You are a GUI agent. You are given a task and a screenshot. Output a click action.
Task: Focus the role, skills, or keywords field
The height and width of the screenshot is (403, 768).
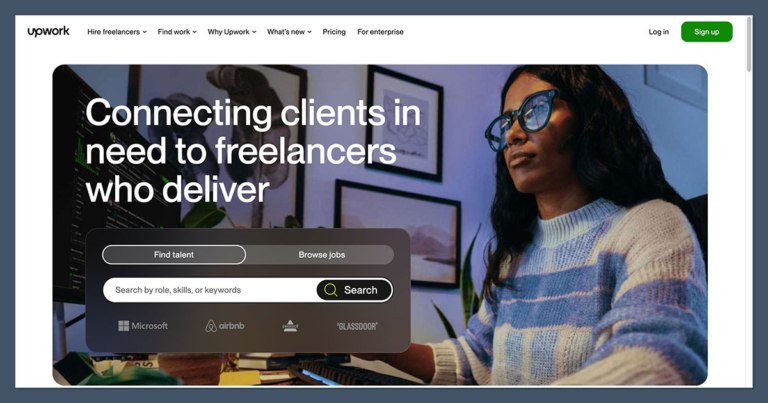click(211, 290)
